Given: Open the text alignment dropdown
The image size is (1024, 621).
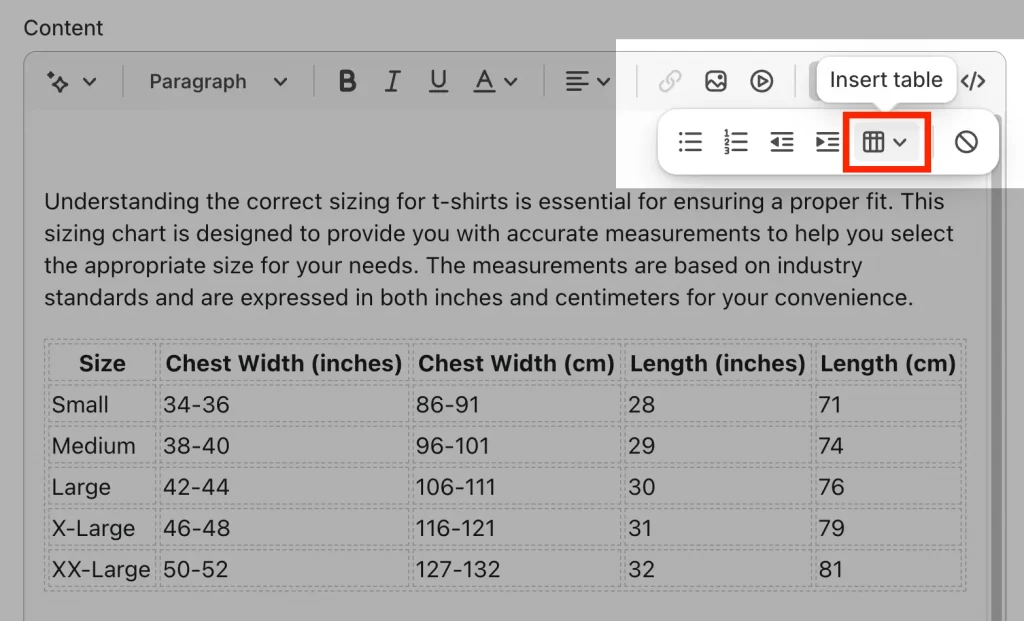Looking at the screenshot, I should pyautogui.click(x=587, y=82).
